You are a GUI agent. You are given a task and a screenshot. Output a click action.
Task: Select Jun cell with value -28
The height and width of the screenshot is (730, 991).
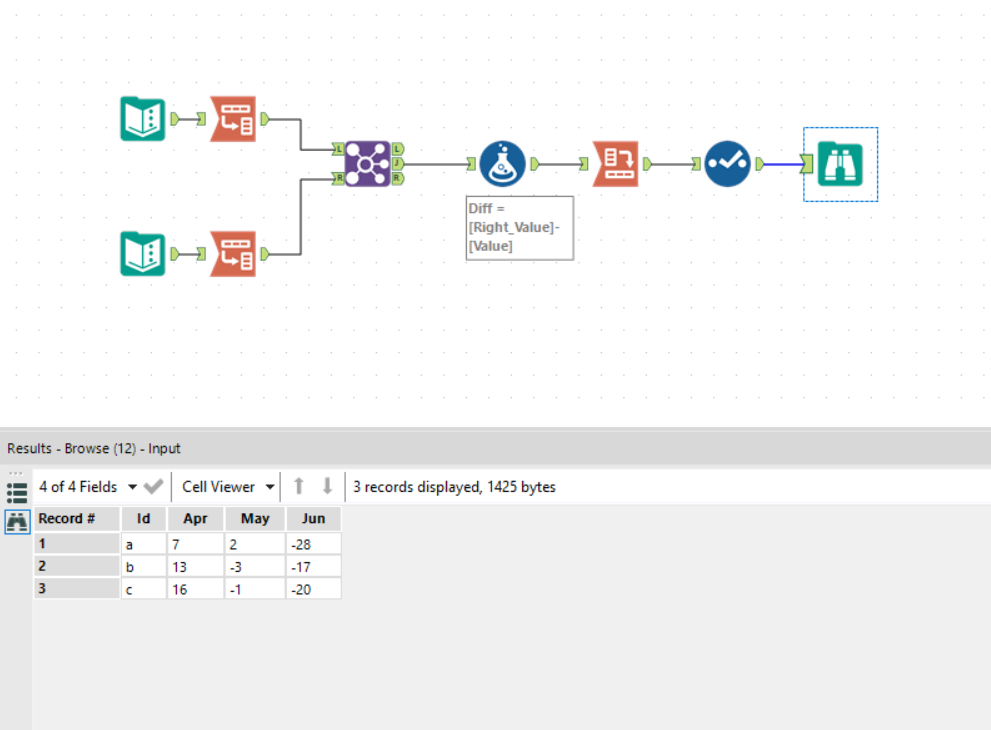tap(313, 544)
